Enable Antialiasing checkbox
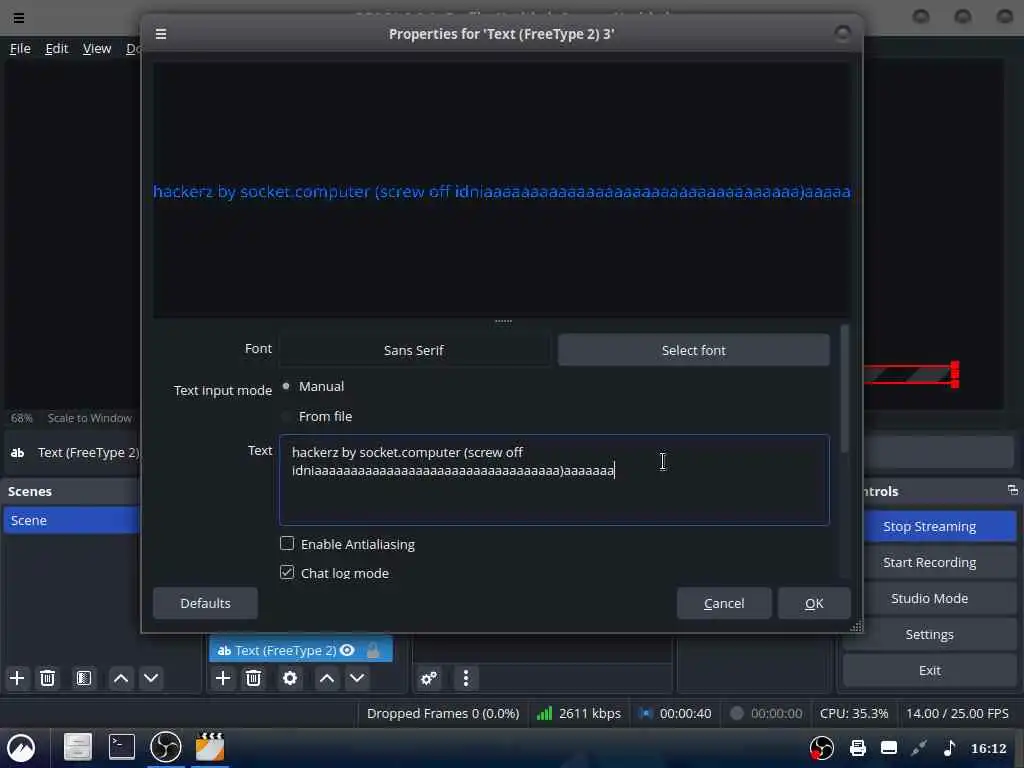 (287, 543)
